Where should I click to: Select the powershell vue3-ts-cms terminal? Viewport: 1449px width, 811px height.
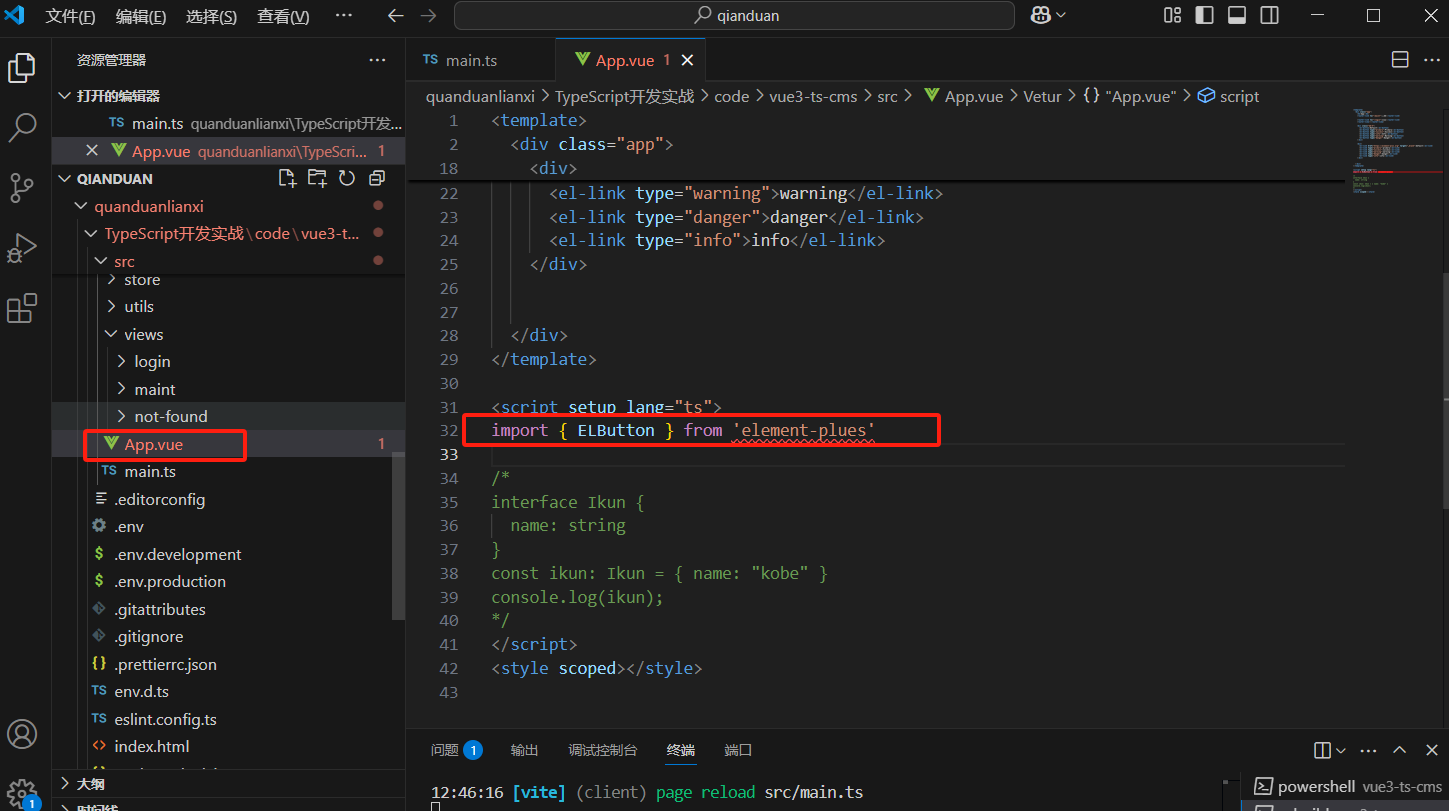coord(1346,786)
